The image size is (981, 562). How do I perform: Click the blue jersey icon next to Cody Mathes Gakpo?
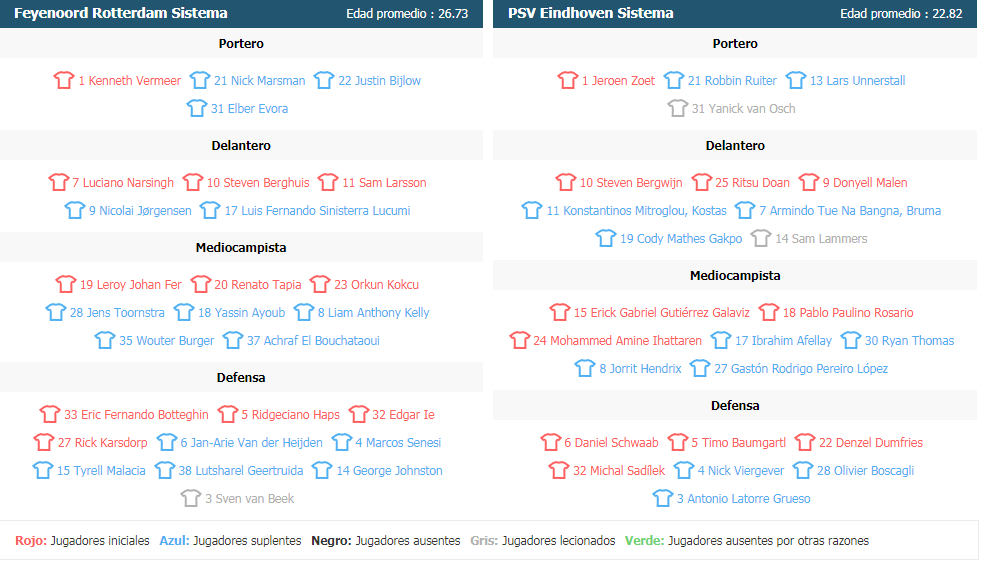(605, 238)
